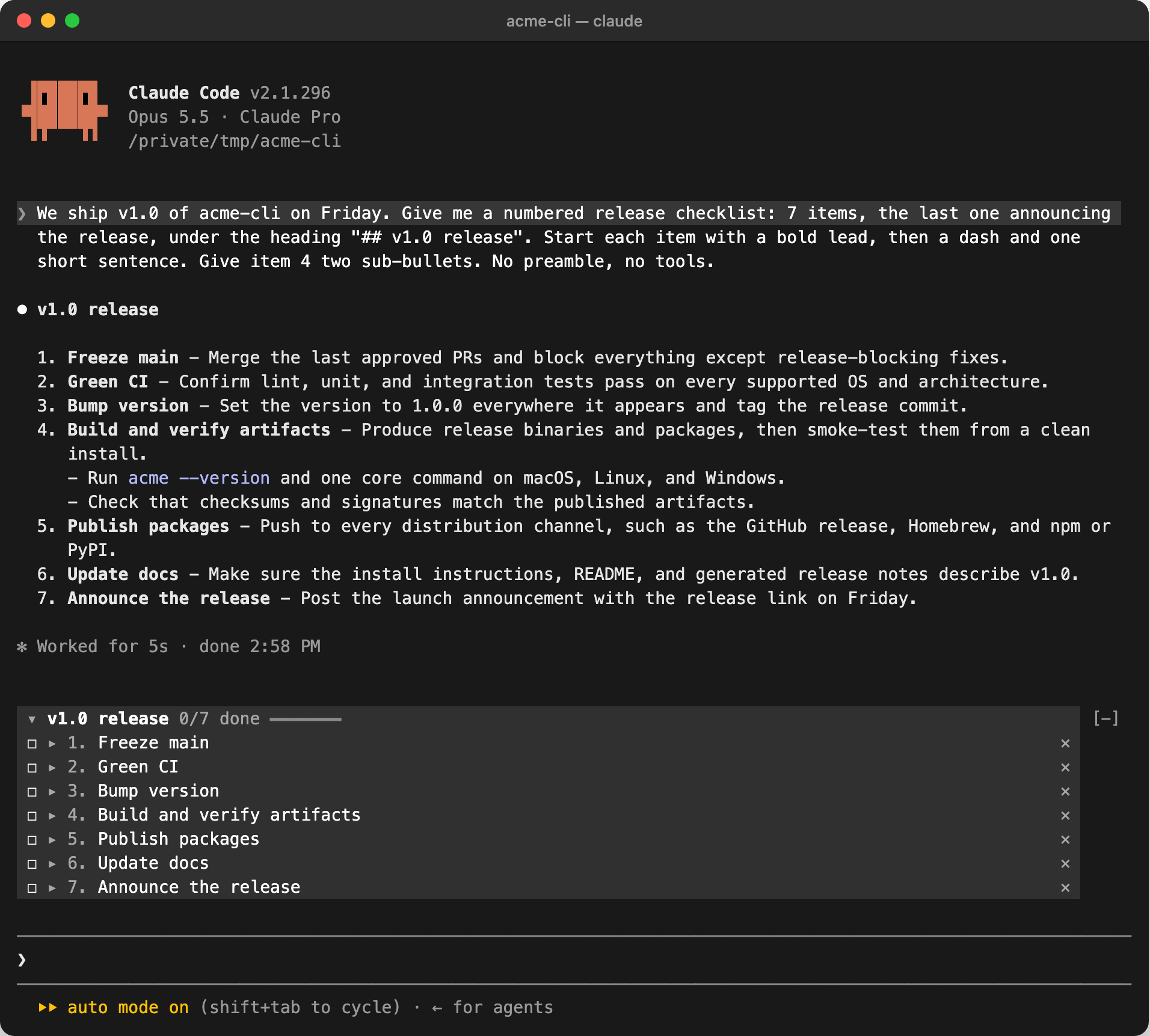Image resolution: width=1150 pixels, height=1036 pixels.
Task: Remove Announce the release with its x
Action: click(x=1065, y=888)
